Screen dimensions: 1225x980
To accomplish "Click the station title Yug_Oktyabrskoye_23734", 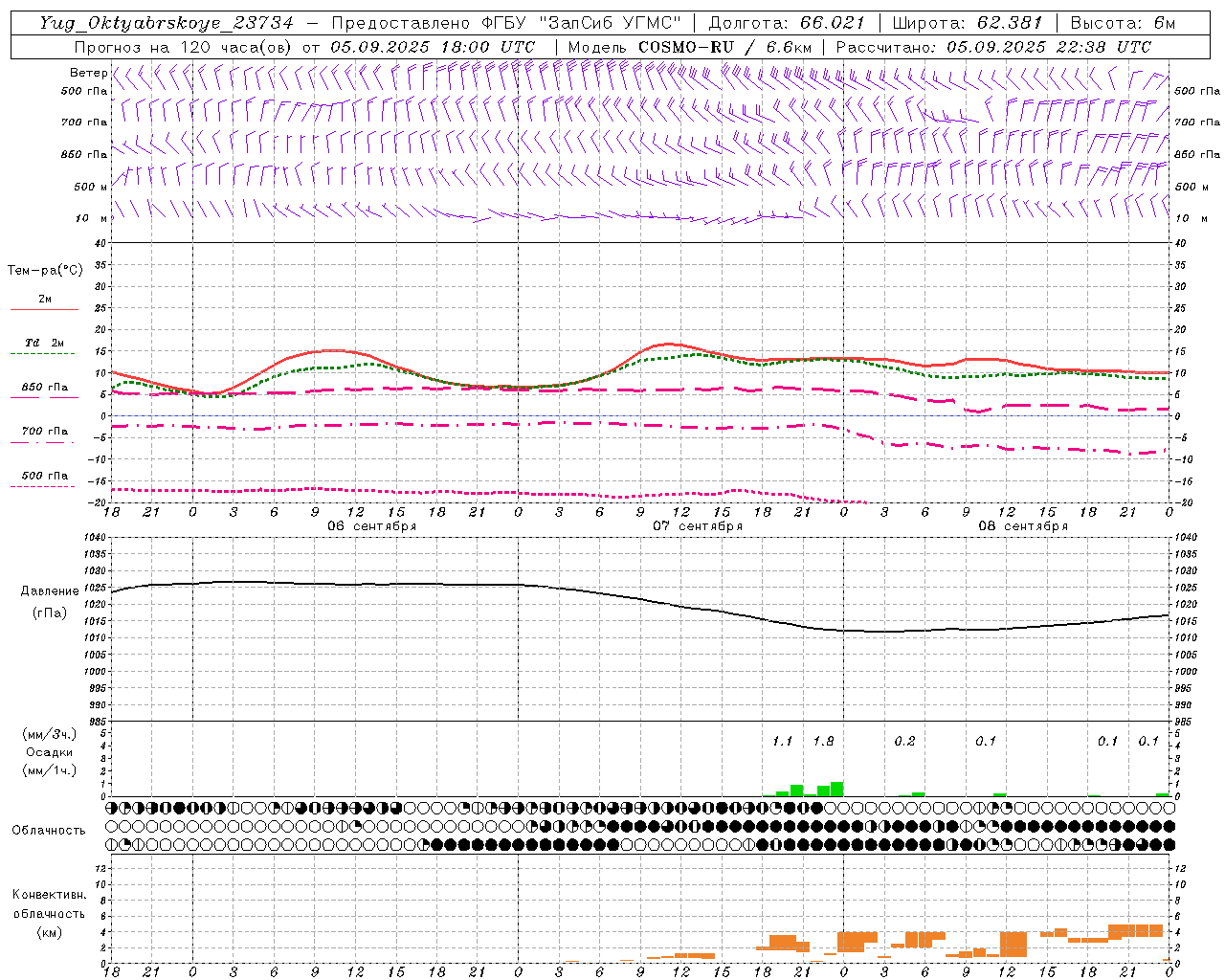I will [167, 23].
